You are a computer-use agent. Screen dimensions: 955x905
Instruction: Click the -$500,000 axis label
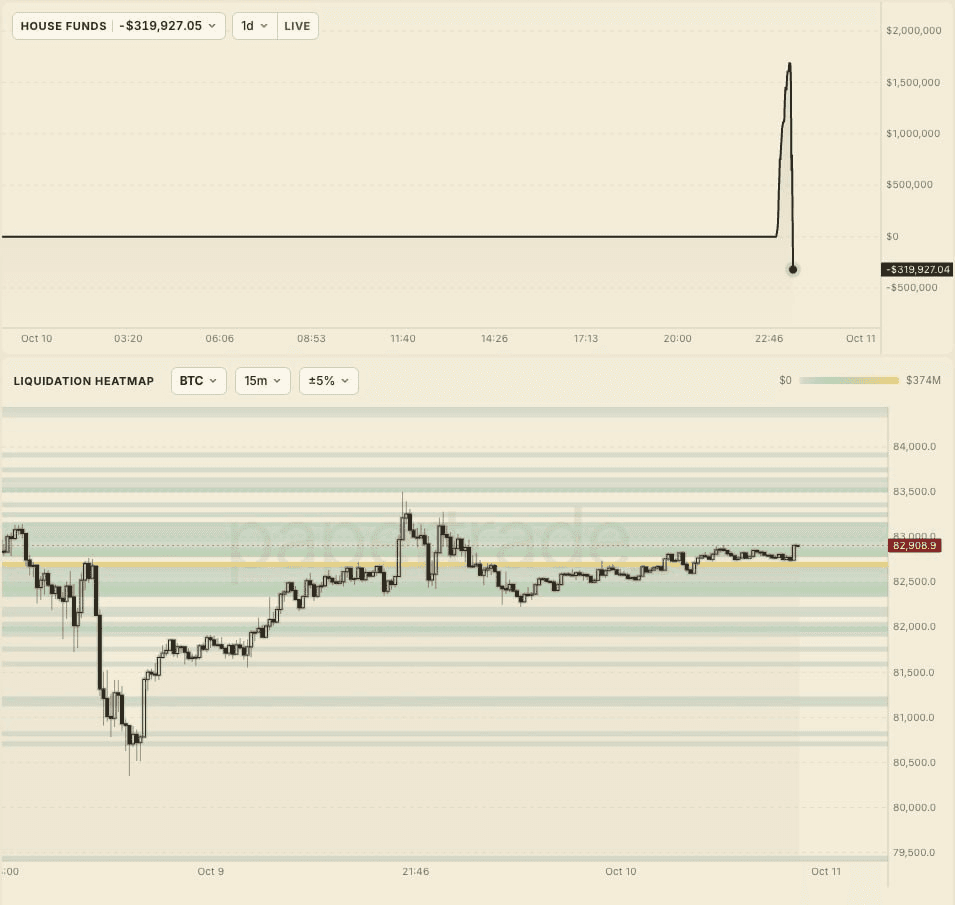pyautogui.click(x=912, y=287)
